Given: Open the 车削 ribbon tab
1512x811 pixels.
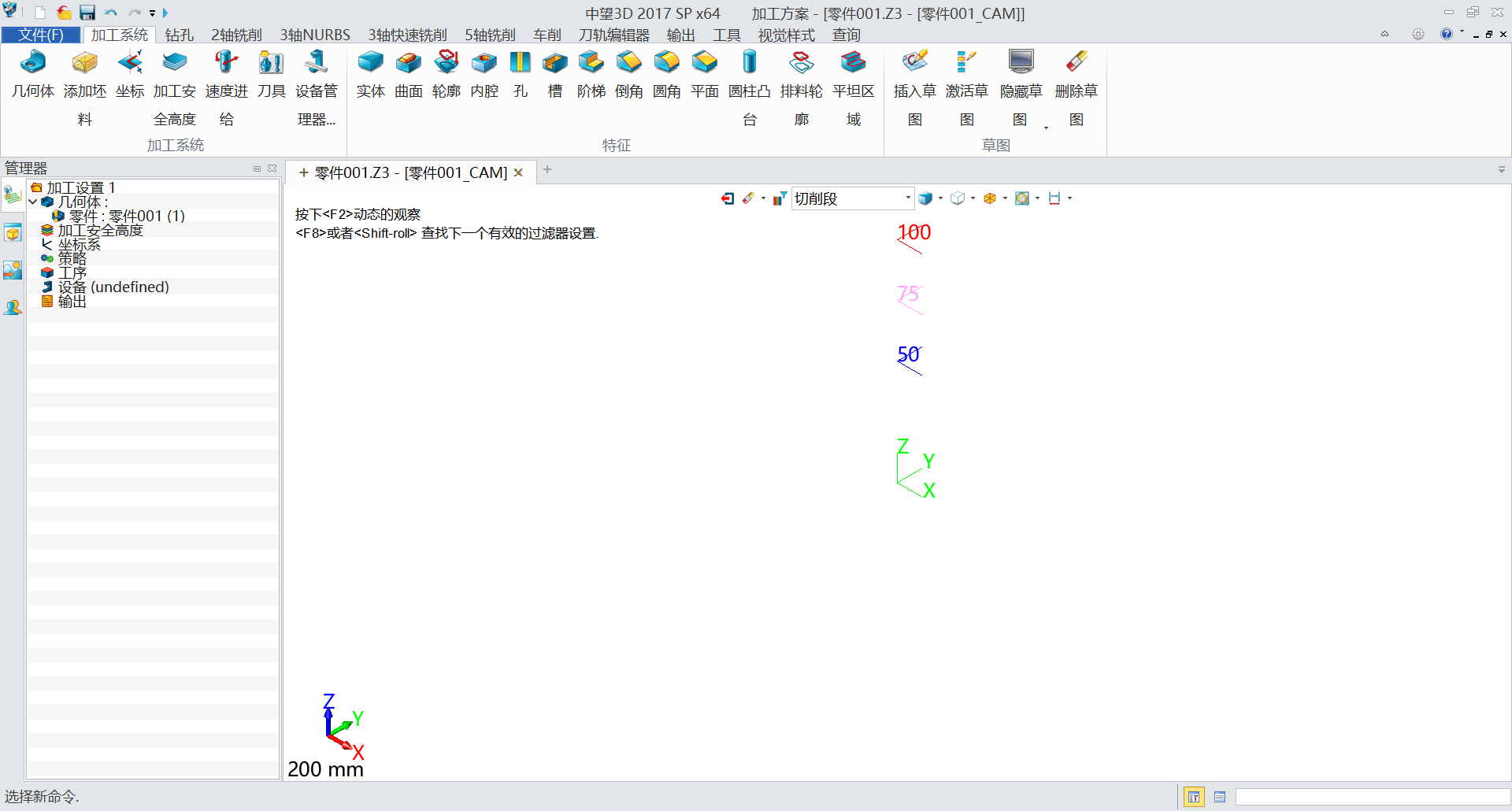Looking at the screenshot, I should [x=547, y=35].
